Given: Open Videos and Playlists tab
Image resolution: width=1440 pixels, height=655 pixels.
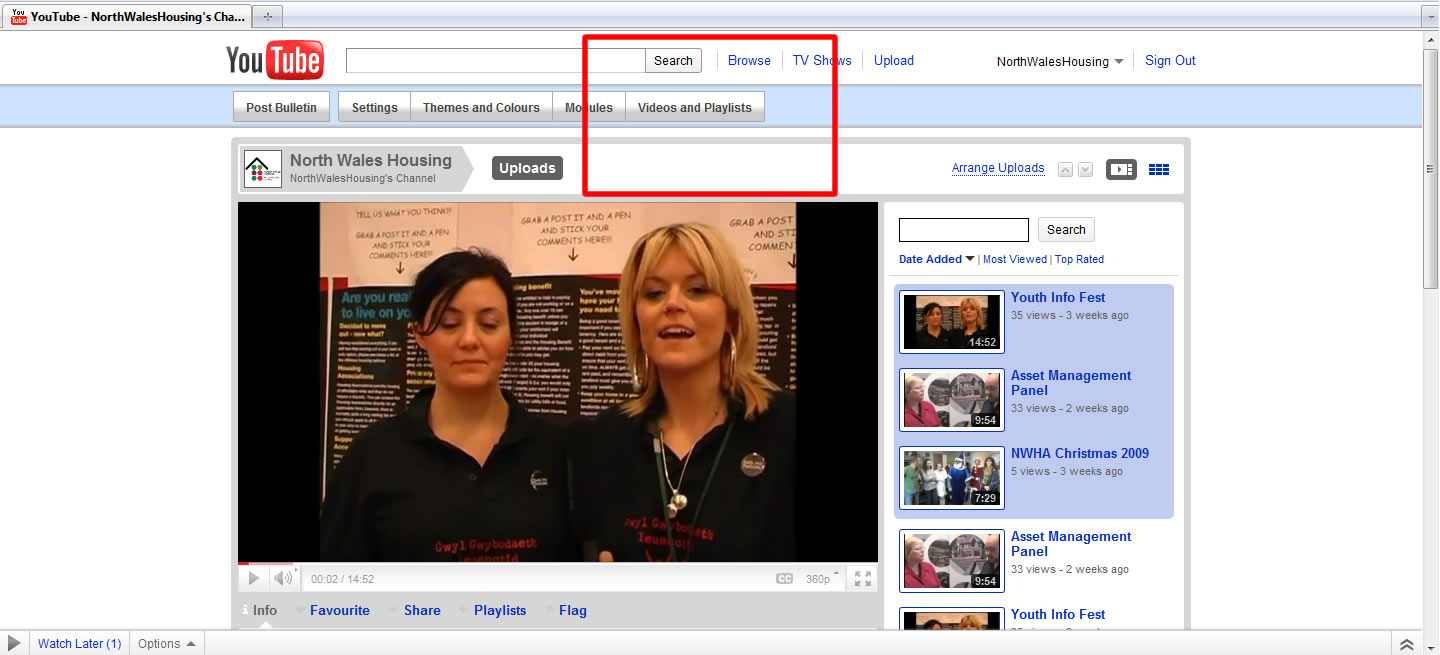Looking at the screenshot, I should click(695, 107).
